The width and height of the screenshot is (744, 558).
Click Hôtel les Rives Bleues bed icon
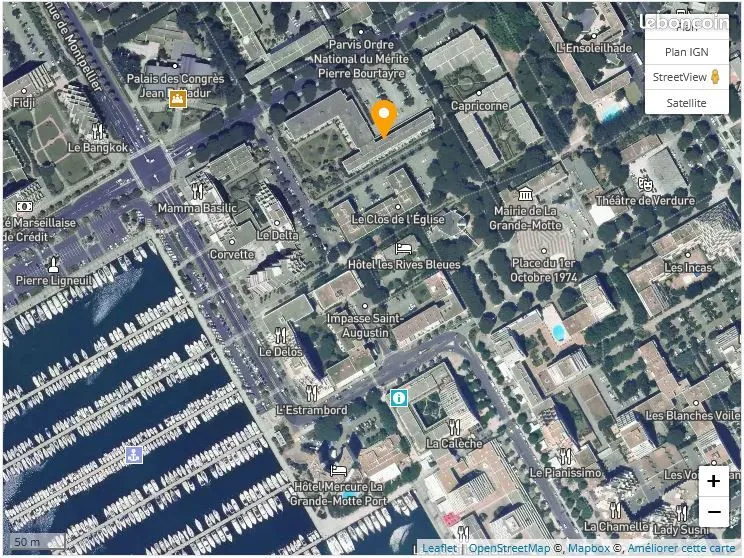click(x=403, y=249)
